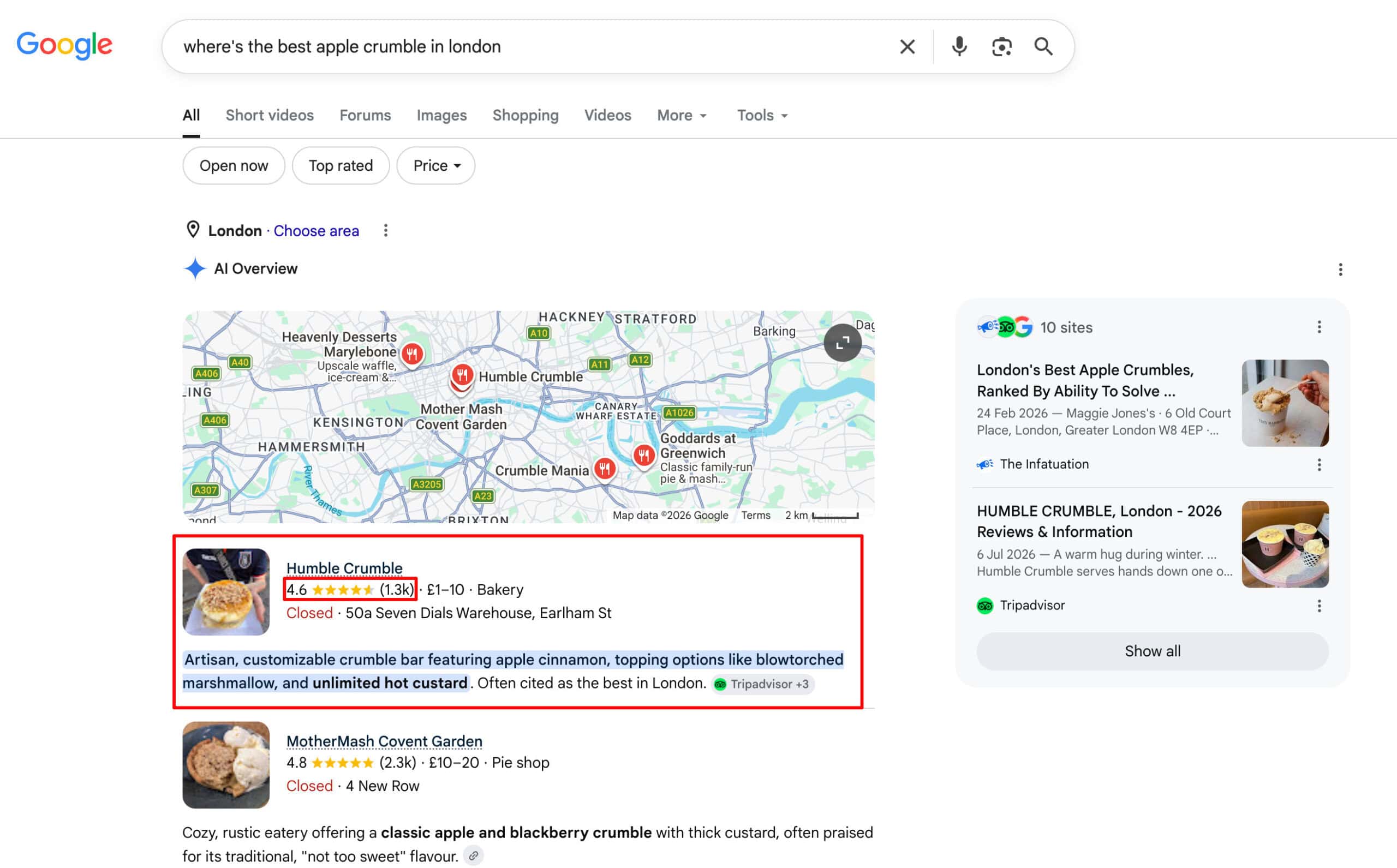Click The Infatuation source name
The width and height of the screenshot is (1397, 868).
point(1044,464)
